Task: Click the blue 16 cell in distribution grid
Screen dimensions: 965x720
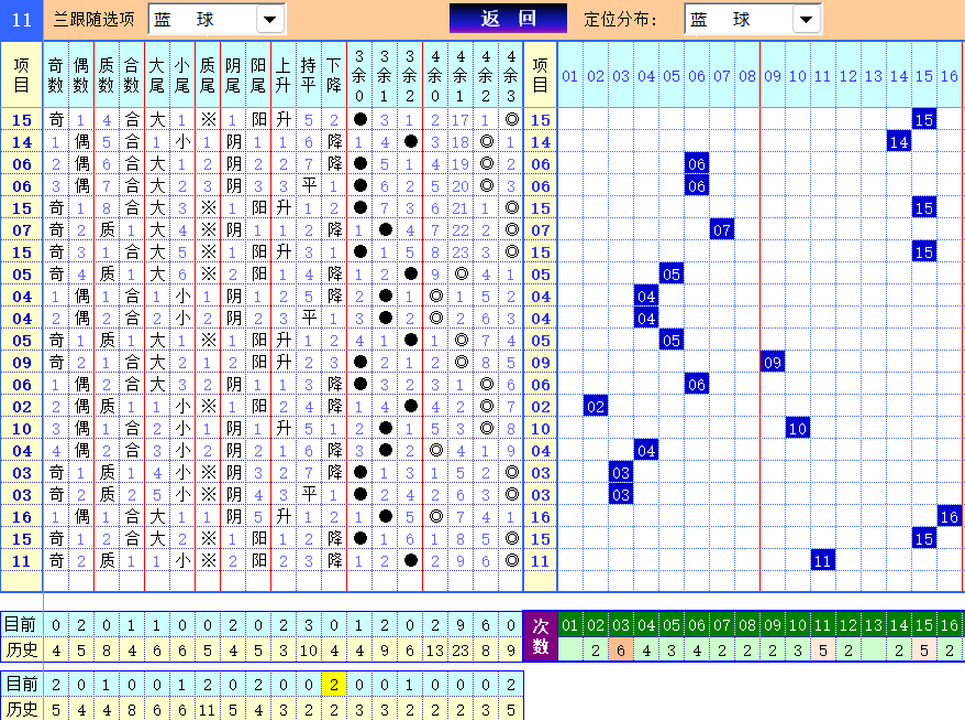Action: tap(950, 517)
